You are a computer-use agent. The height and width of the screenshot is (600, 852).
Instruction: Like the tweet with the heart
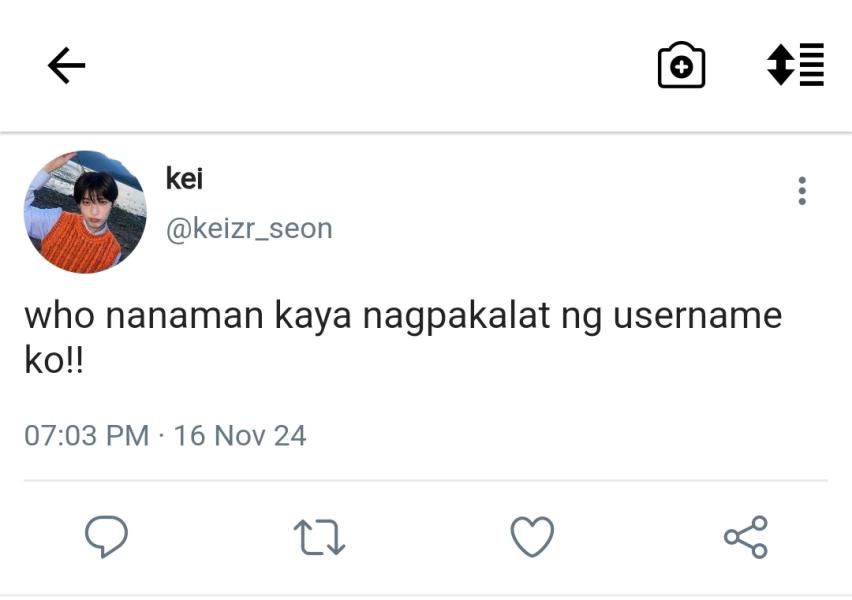(x=532, y=537)
